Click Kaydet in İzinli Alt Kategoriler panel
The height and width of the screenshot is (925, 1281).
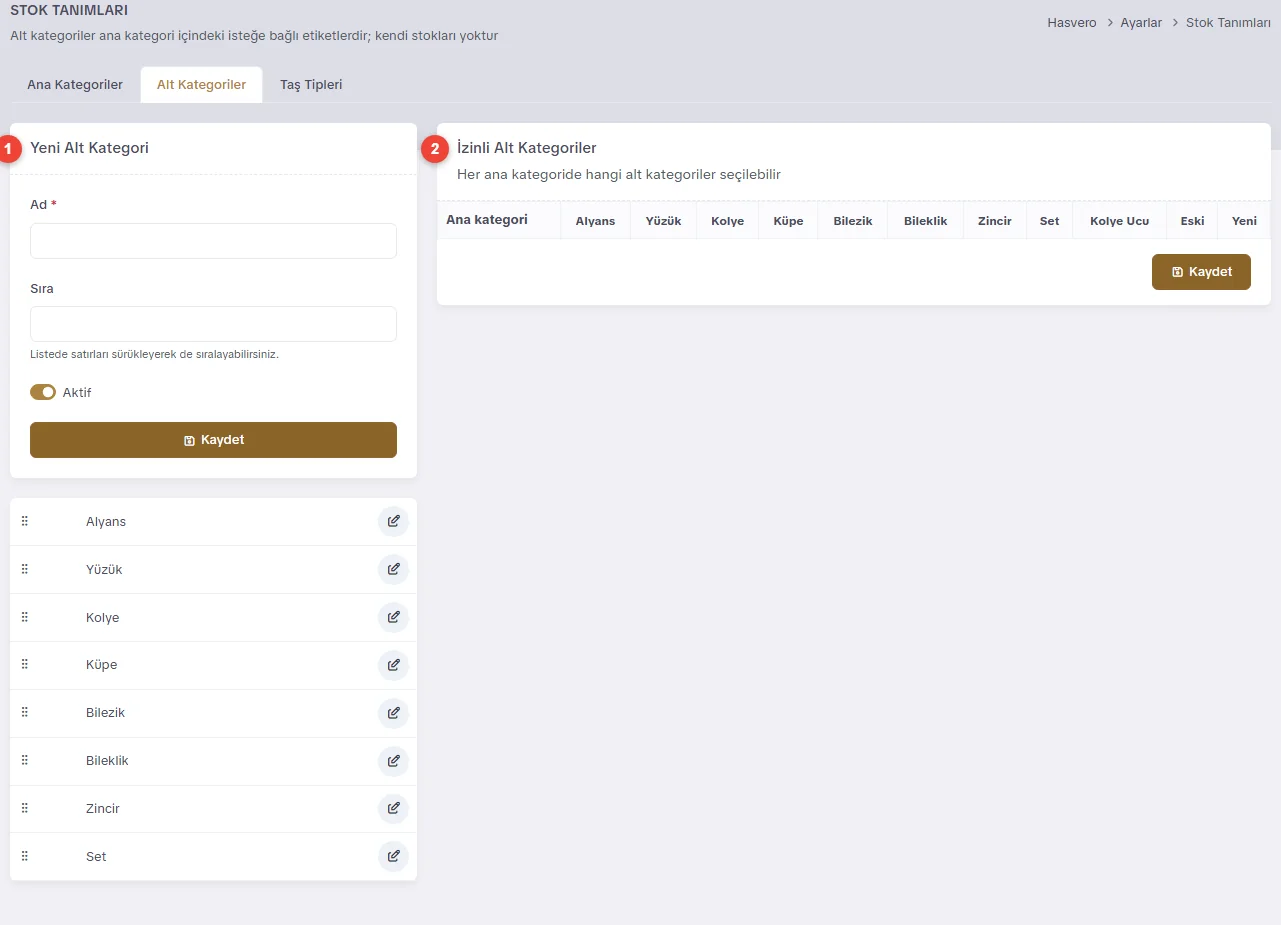[x=1201, y=272]
